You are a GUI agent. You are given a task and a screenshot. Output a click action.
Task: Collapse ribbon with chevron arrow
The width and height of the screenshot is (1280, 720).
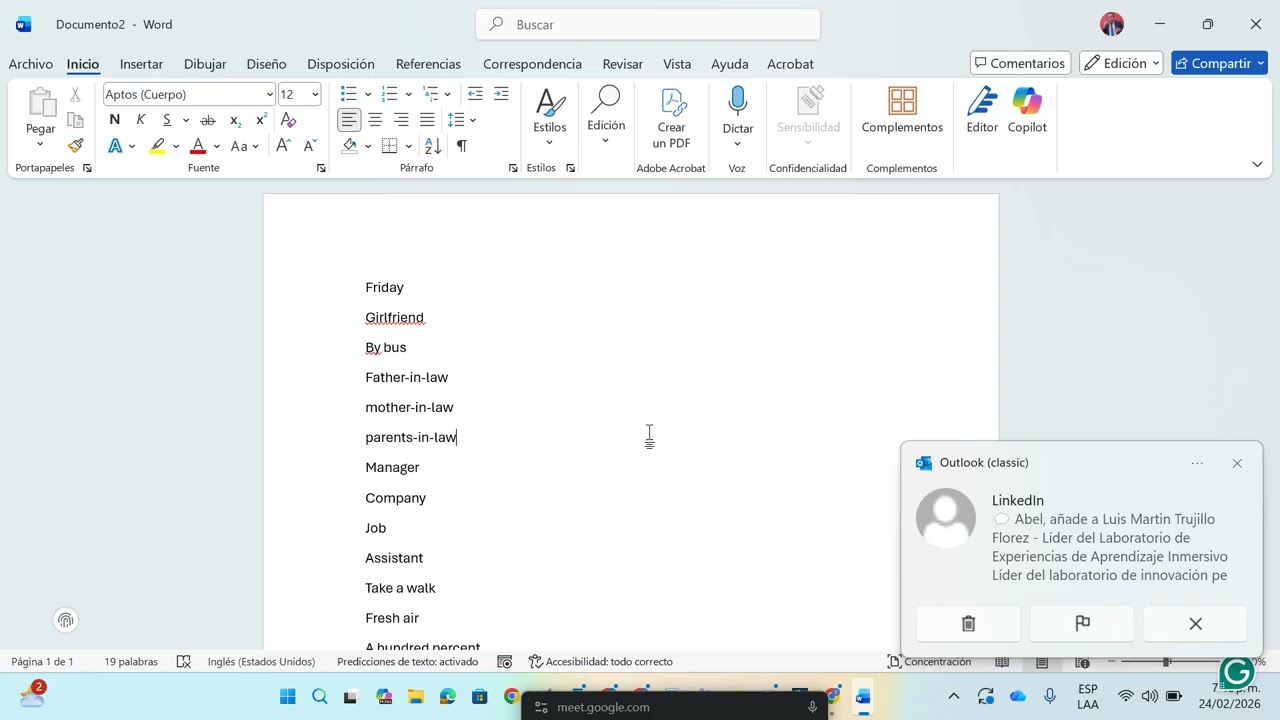click(x=1257, y=164)
